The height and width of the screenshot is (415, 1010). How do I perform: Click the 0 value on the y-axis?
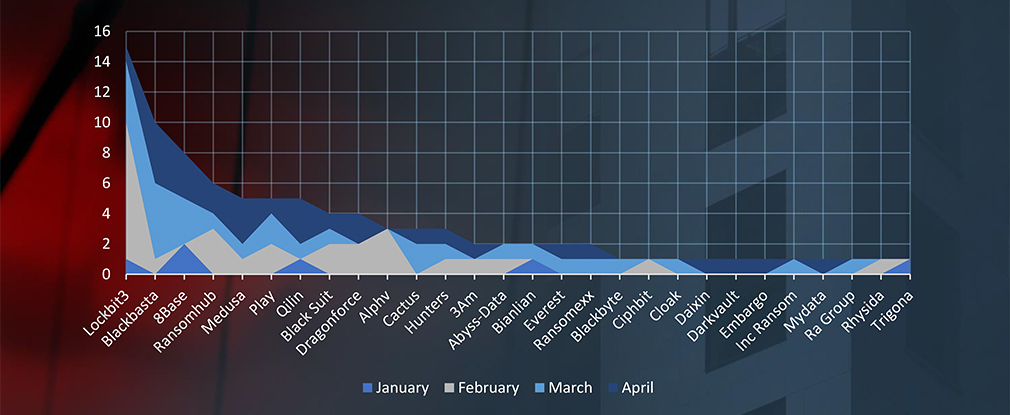pos(107,274)
